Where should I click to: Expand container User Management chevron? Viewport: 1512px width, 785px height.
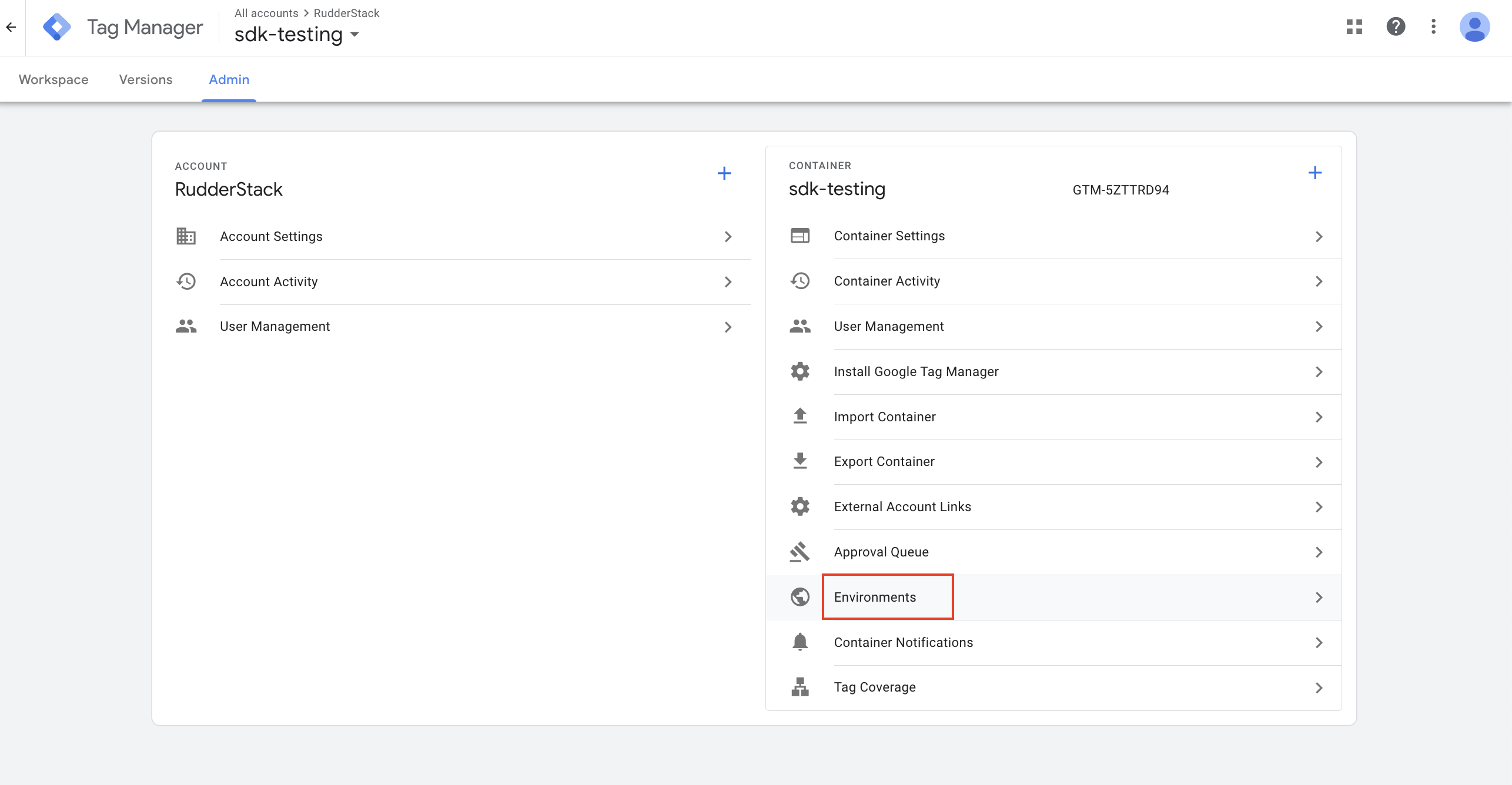(1319, 327)
